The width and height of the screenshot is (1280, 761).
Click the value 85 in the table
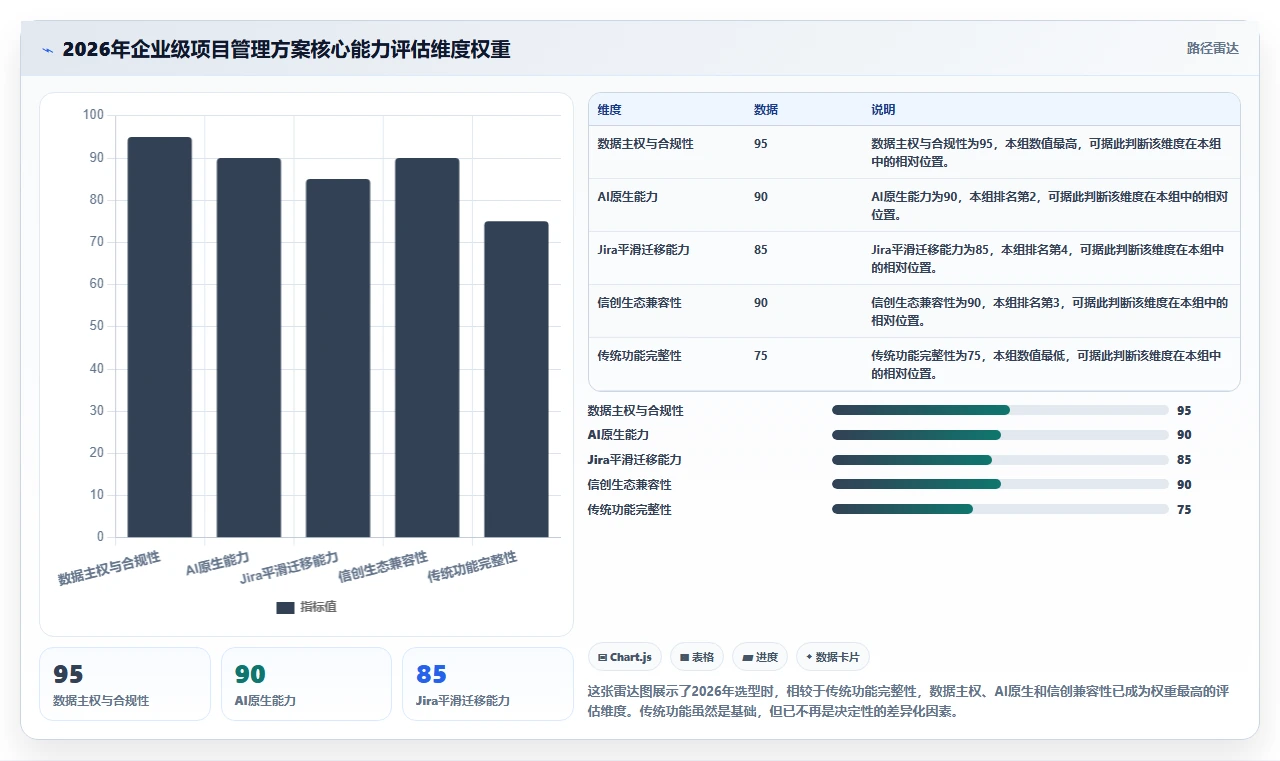tap(761, 250)
